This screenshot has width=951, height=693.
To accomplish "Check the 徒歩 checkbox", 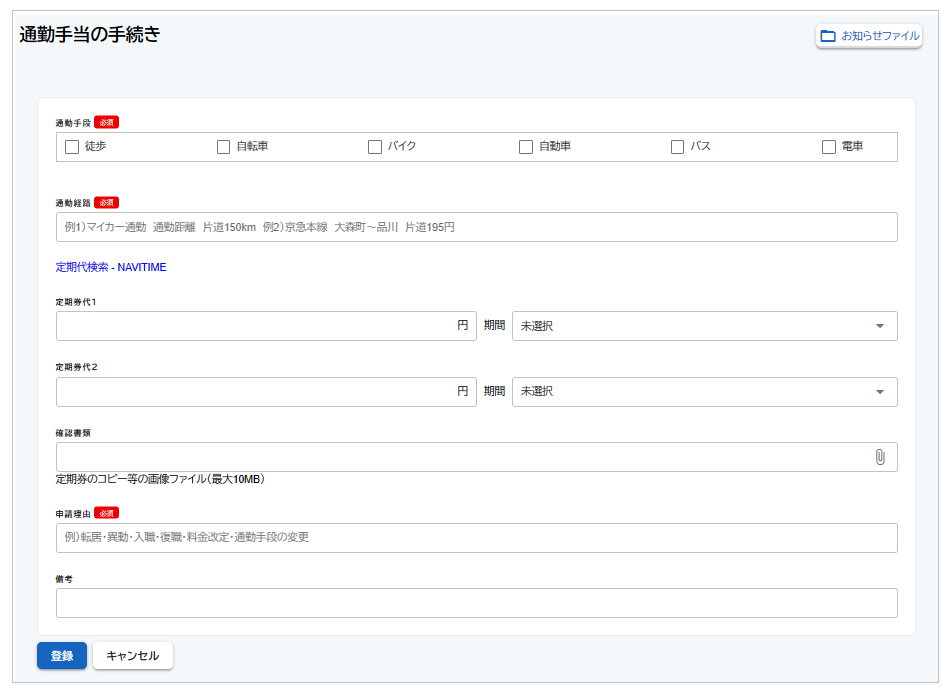I will click(x=72, y=147).
